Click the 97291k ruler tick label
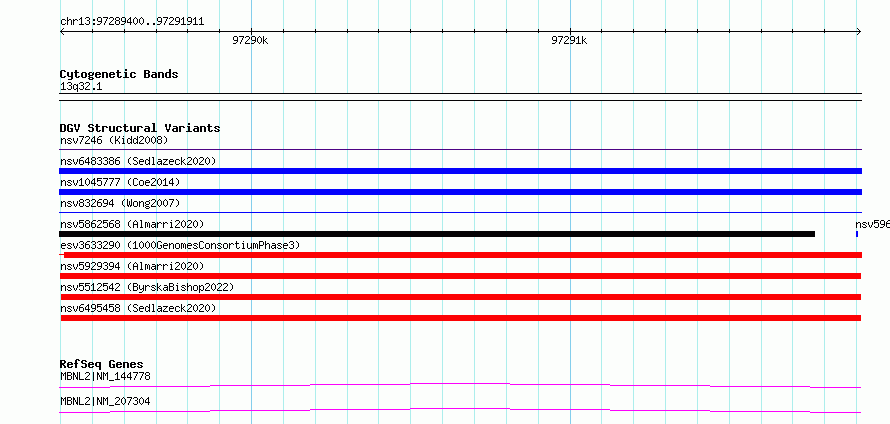Screen dimensions: 890x424 click(569, 40)
